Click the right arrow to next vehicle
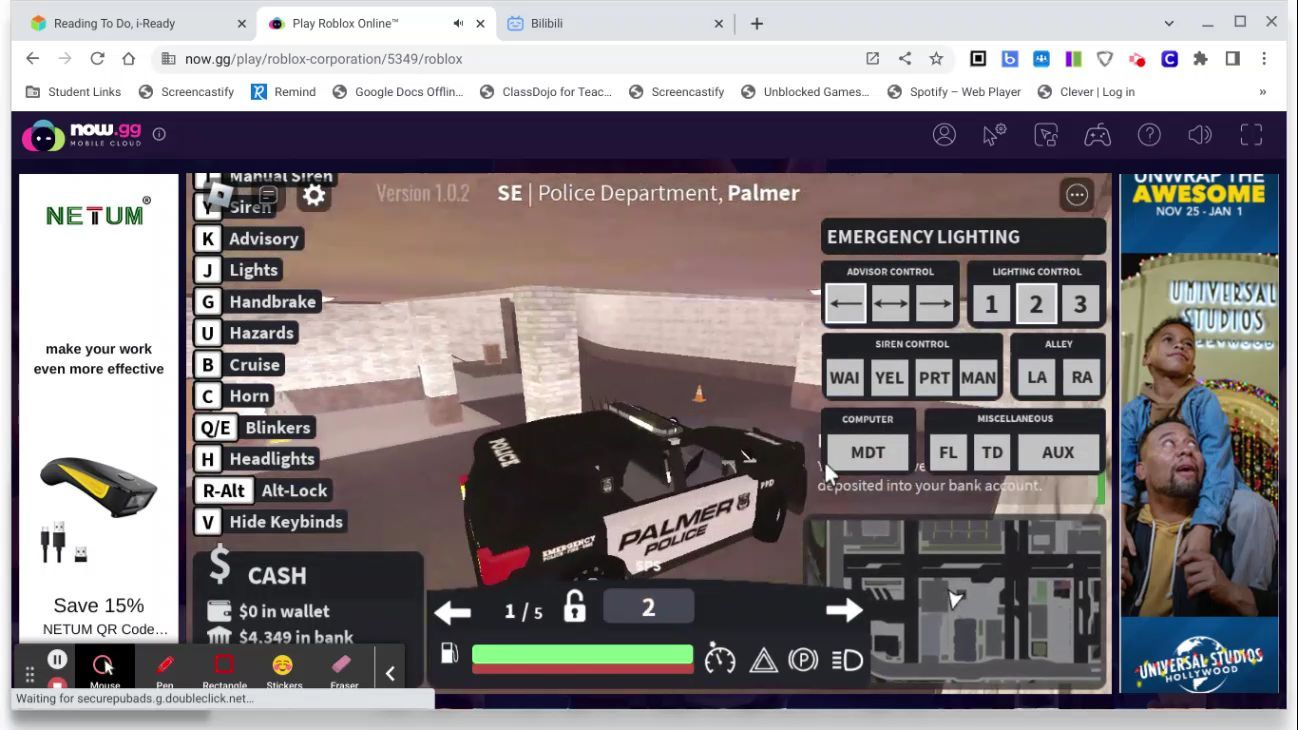This screenshot has height=730, width=1298. pos(844,610)
